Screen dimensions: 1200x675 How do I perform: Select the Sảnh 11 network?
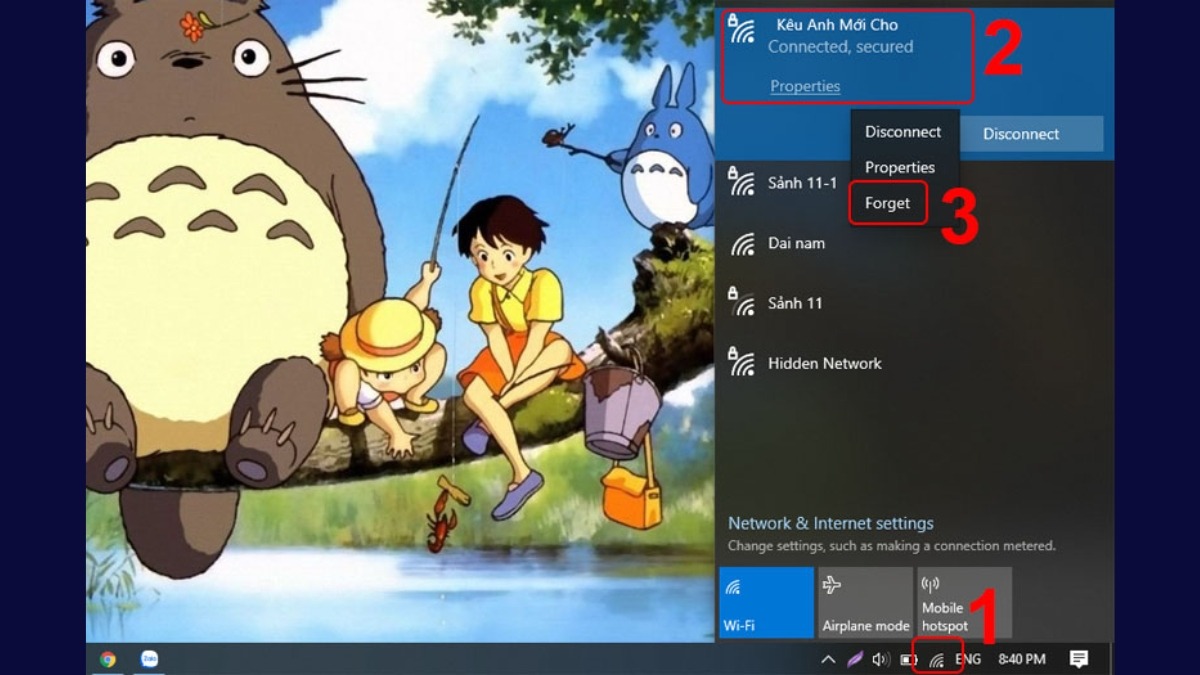pos(915,303)
